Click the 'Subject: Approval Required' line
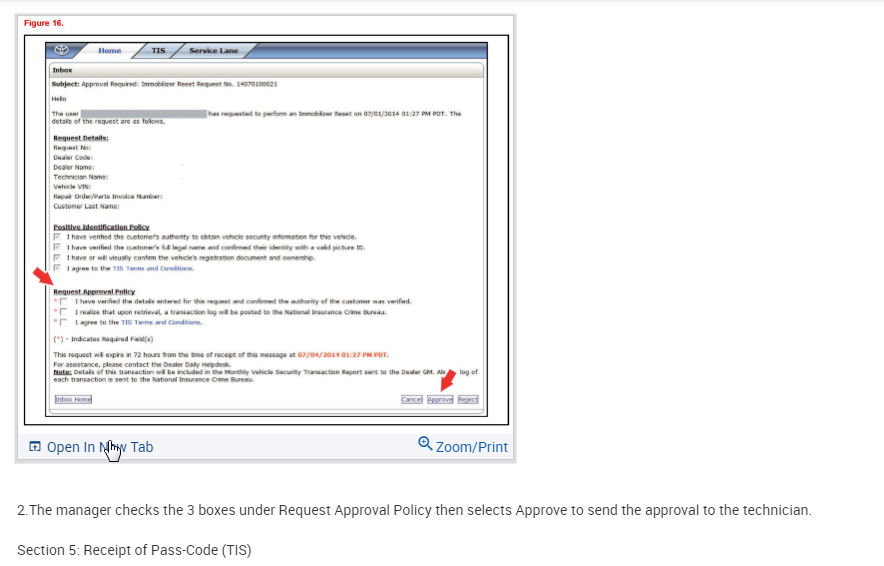Screen dimensions: 884x566 pyautogui.click(x=165, y=84)
